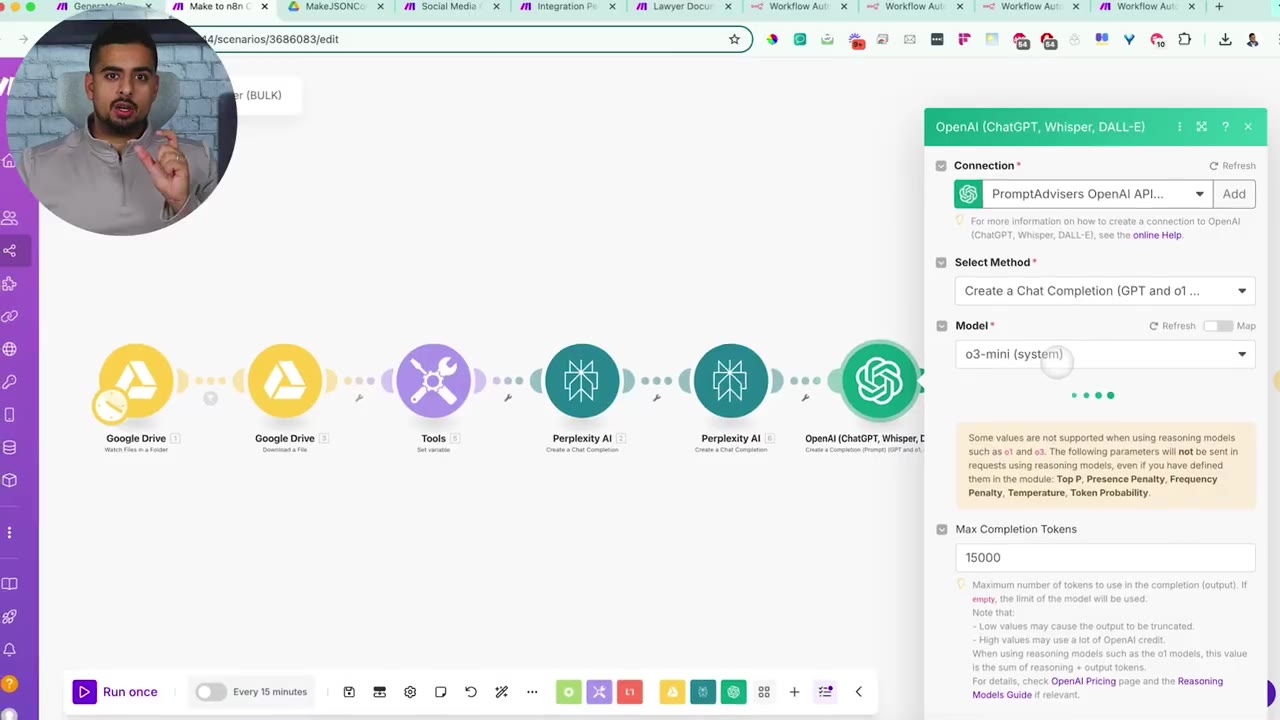The width and height of the screenshot is (1280, 720).
Task: Open a new browser tab with plus
Action: (1218, 7)
